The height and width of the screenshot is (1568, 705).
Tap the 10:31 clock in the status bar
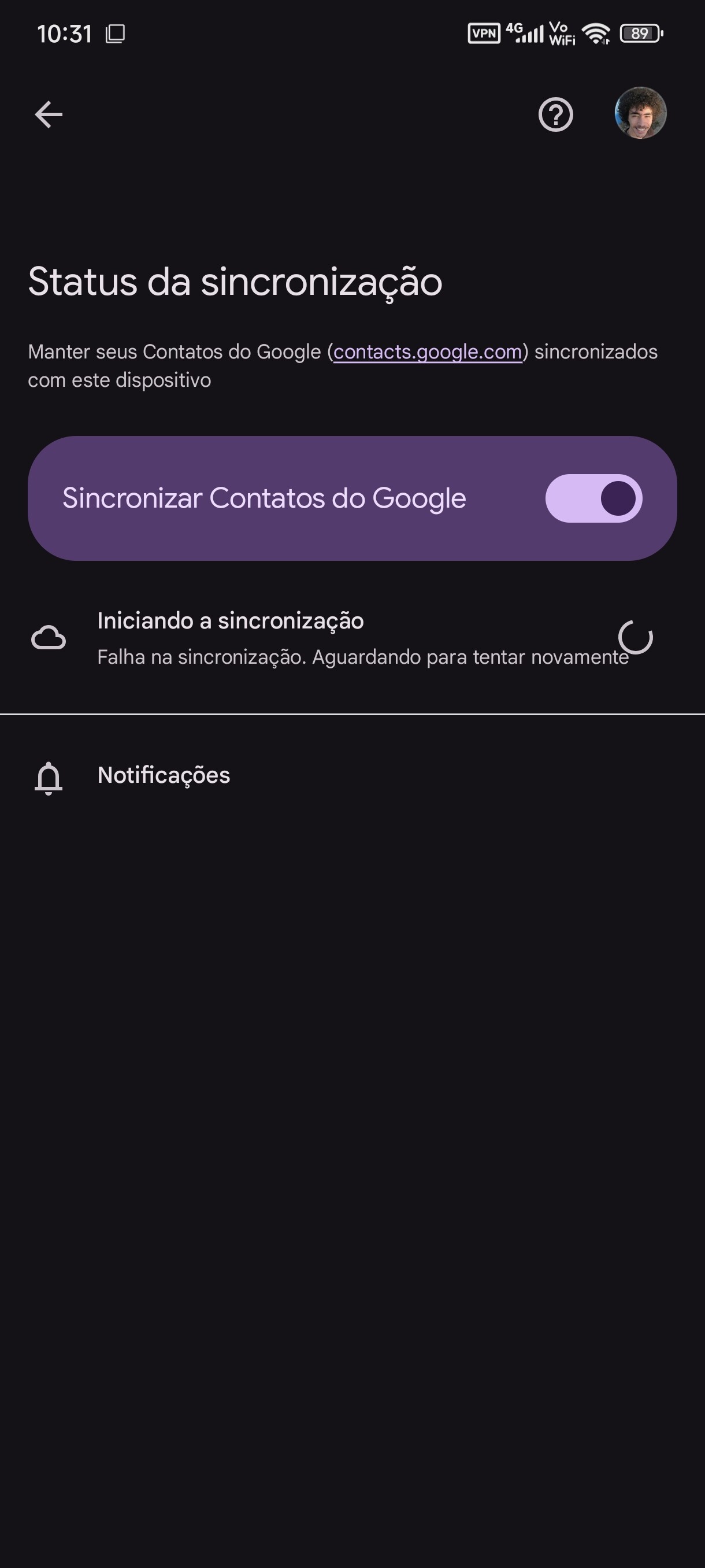65,34
